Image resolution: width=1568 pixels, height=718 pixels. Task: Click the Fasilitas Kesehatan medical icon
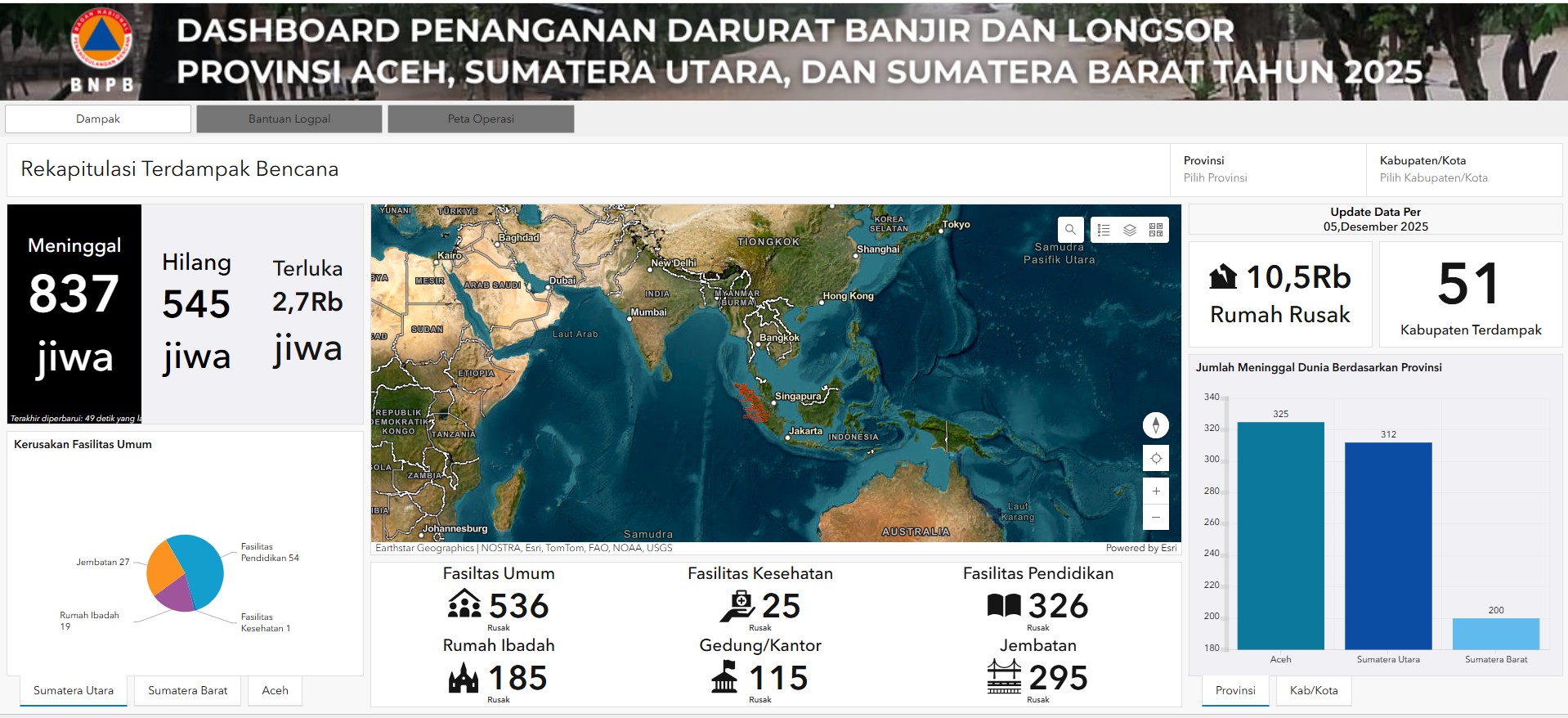pos(737,606)
